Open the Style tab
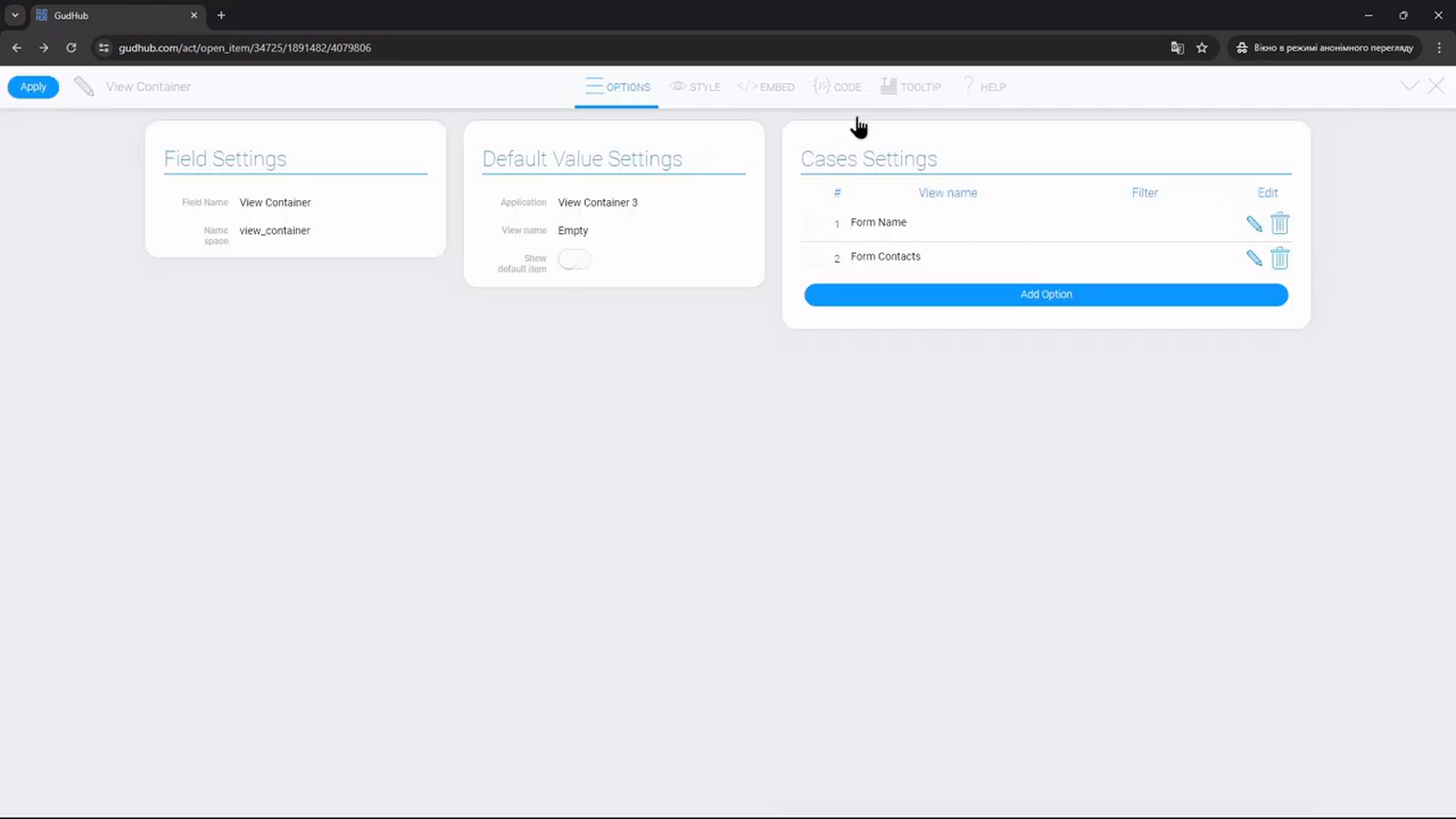This screenshot has width=1456, height=819. [695, 86]
